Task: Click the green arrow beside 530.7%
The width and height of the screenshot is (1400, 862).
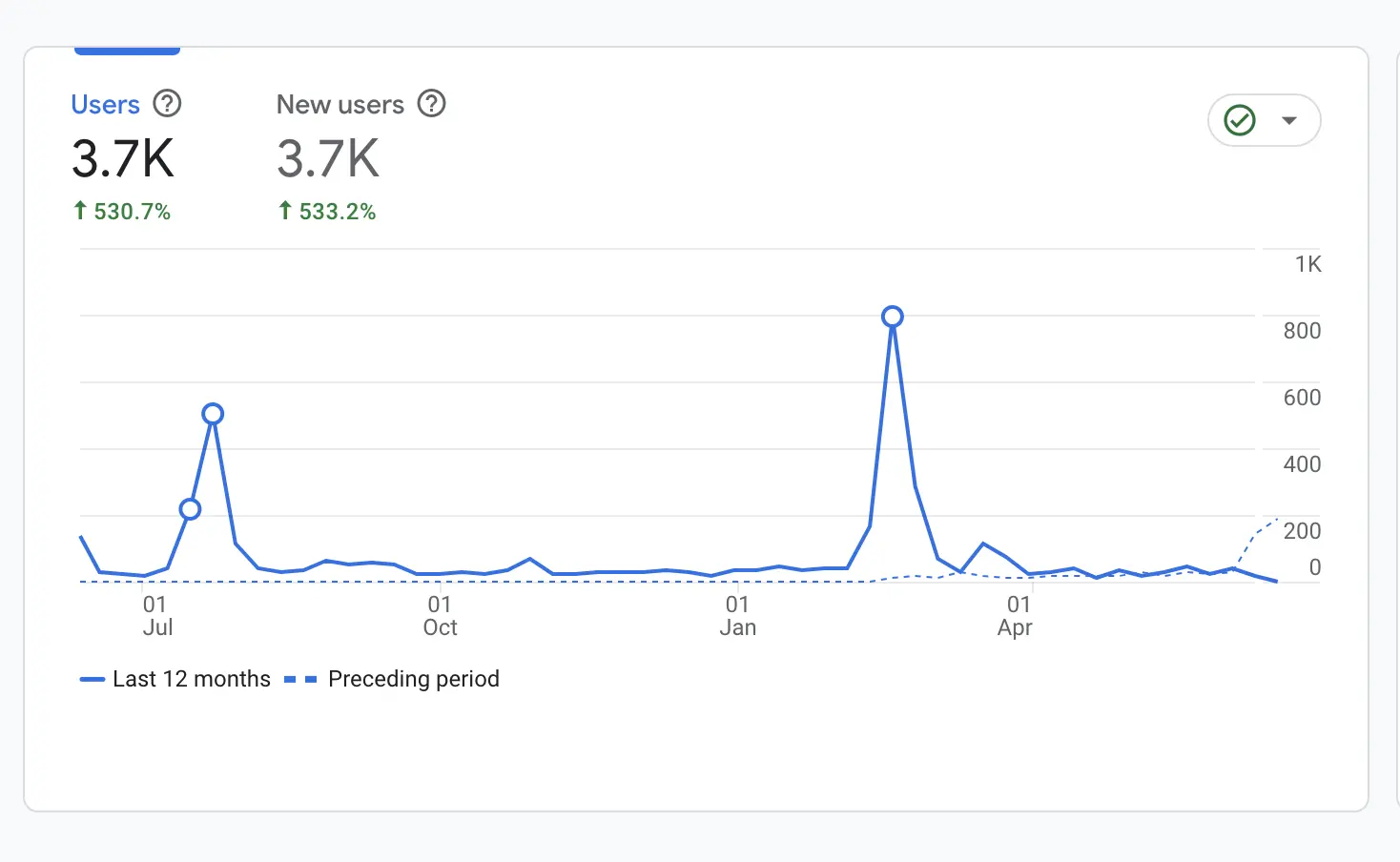Action: click(80, 211)
